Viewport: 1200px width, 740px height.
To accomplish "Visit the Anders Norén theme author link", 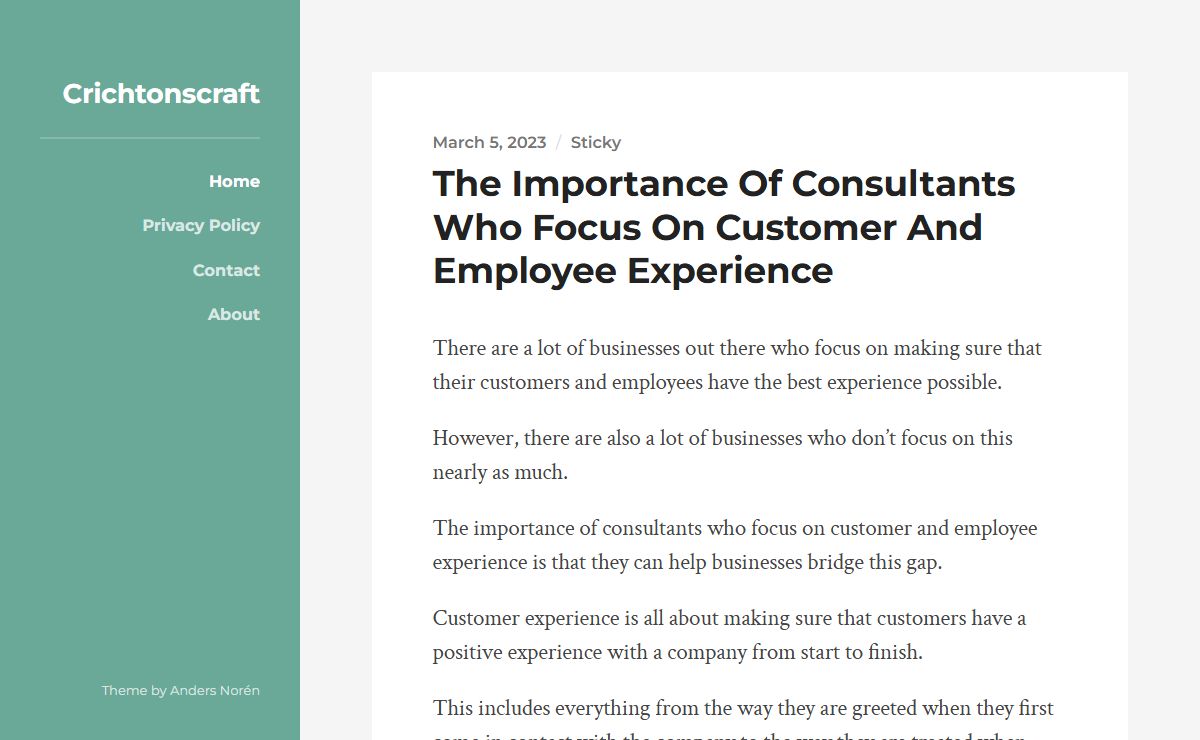I will tap(215, 690).
